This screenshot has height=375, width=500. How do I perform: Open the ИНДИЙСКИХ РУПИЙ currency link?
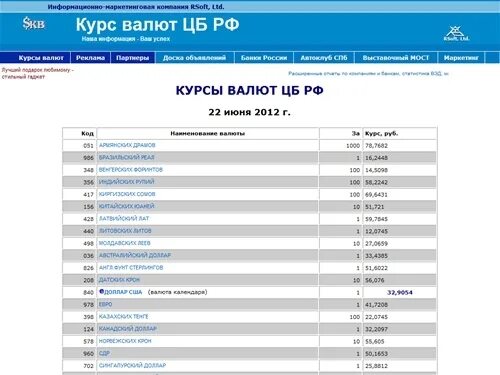pos(126,182)
